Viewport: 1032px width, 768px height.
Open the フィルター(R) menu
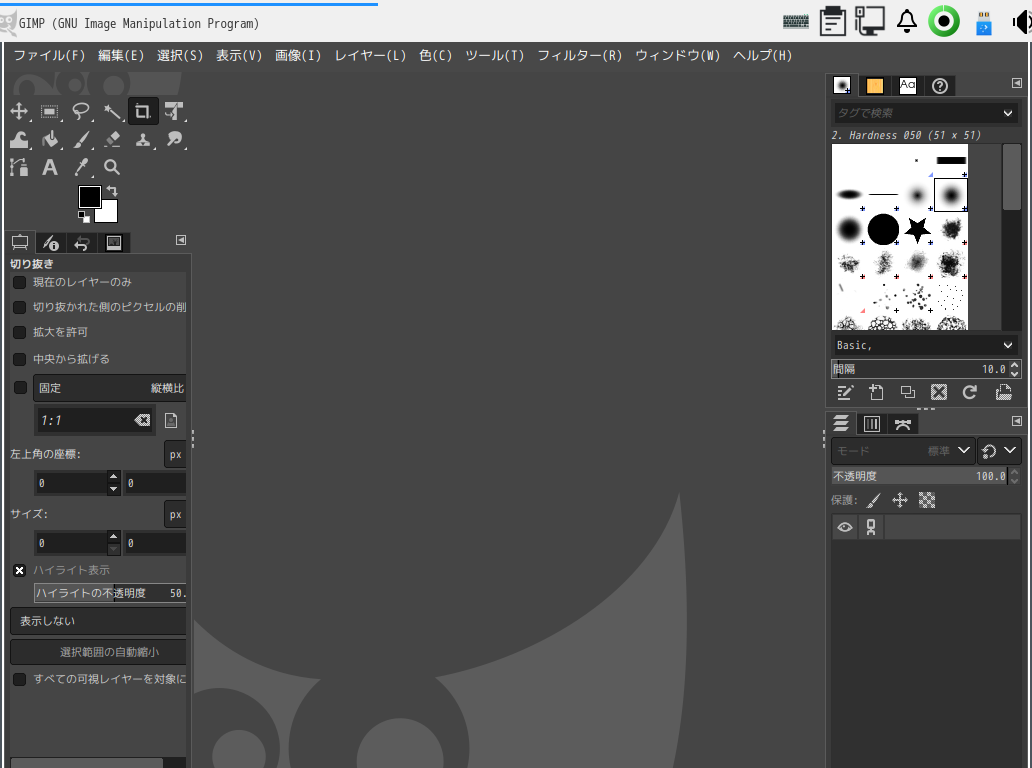(579, 55)
